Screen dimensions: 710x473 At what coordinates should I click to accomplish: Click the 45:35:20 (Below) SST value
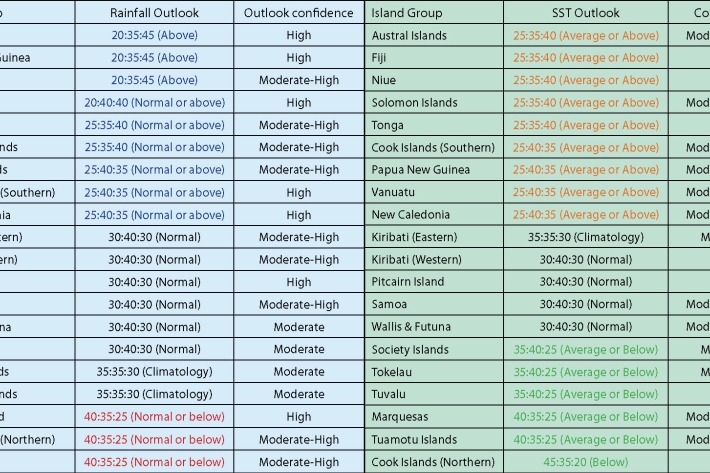(585, 462)
